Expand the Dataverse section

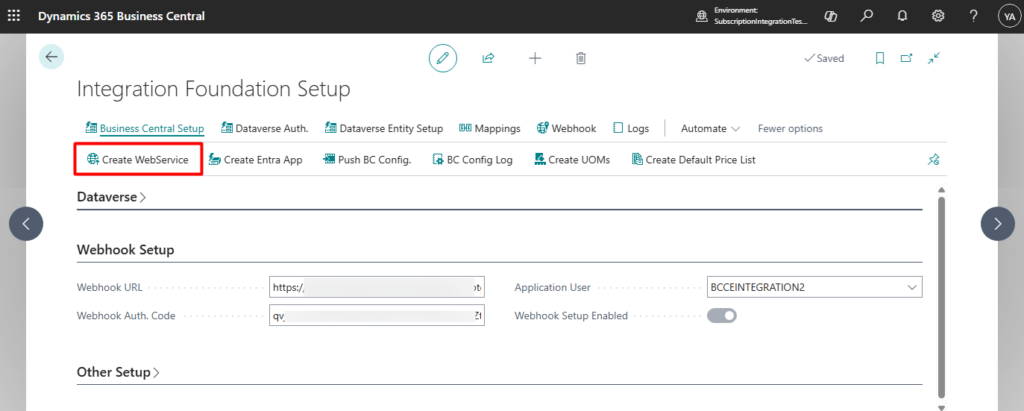coord(111,197)
